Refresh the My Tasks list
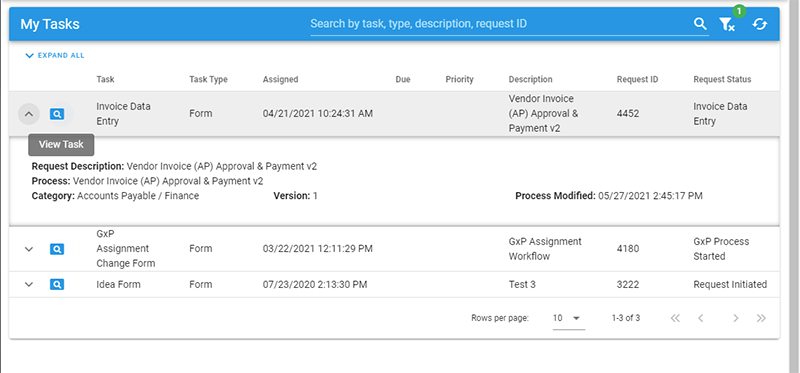Image resolution: width=800 pixels, height=373 pixels. (x=760, y=24)
